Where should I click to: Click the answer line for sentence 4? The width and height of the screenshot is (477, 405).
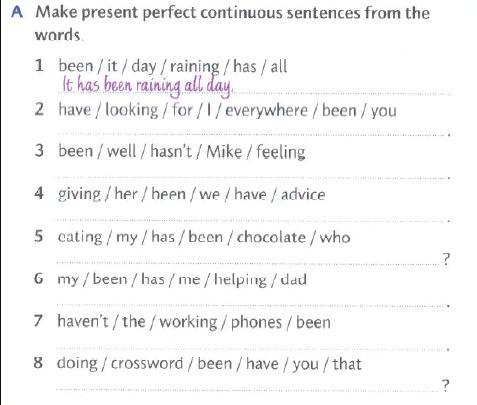pos(252,220)
